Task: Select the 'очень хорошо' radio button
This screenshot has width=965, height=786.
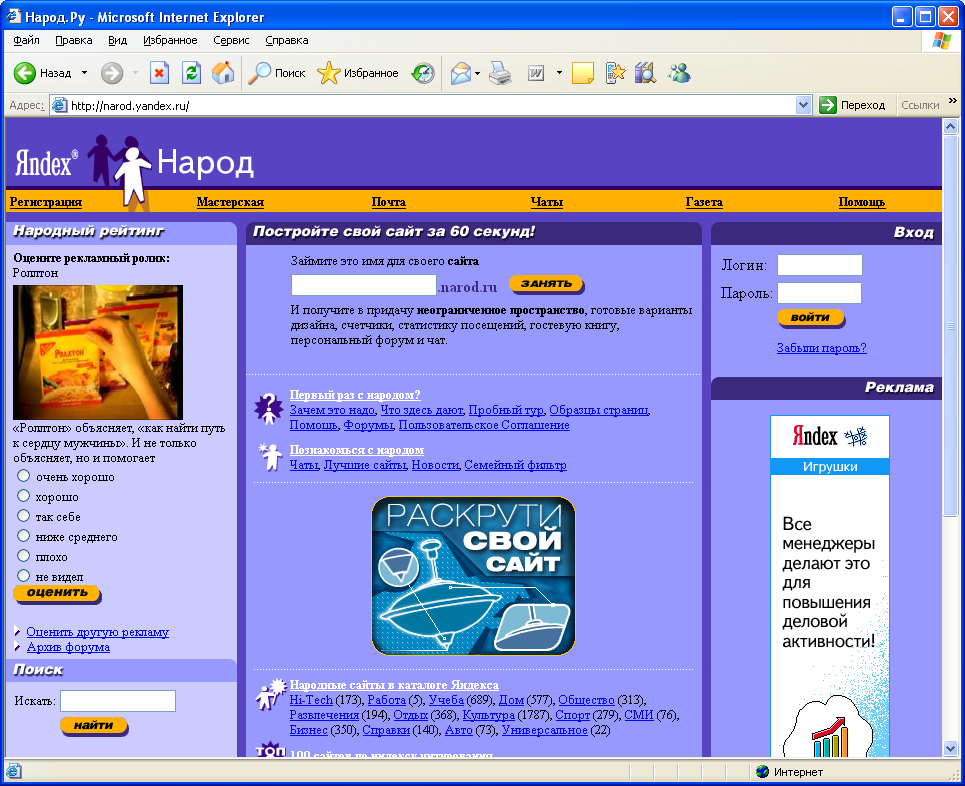Action: tap(23, 476)
